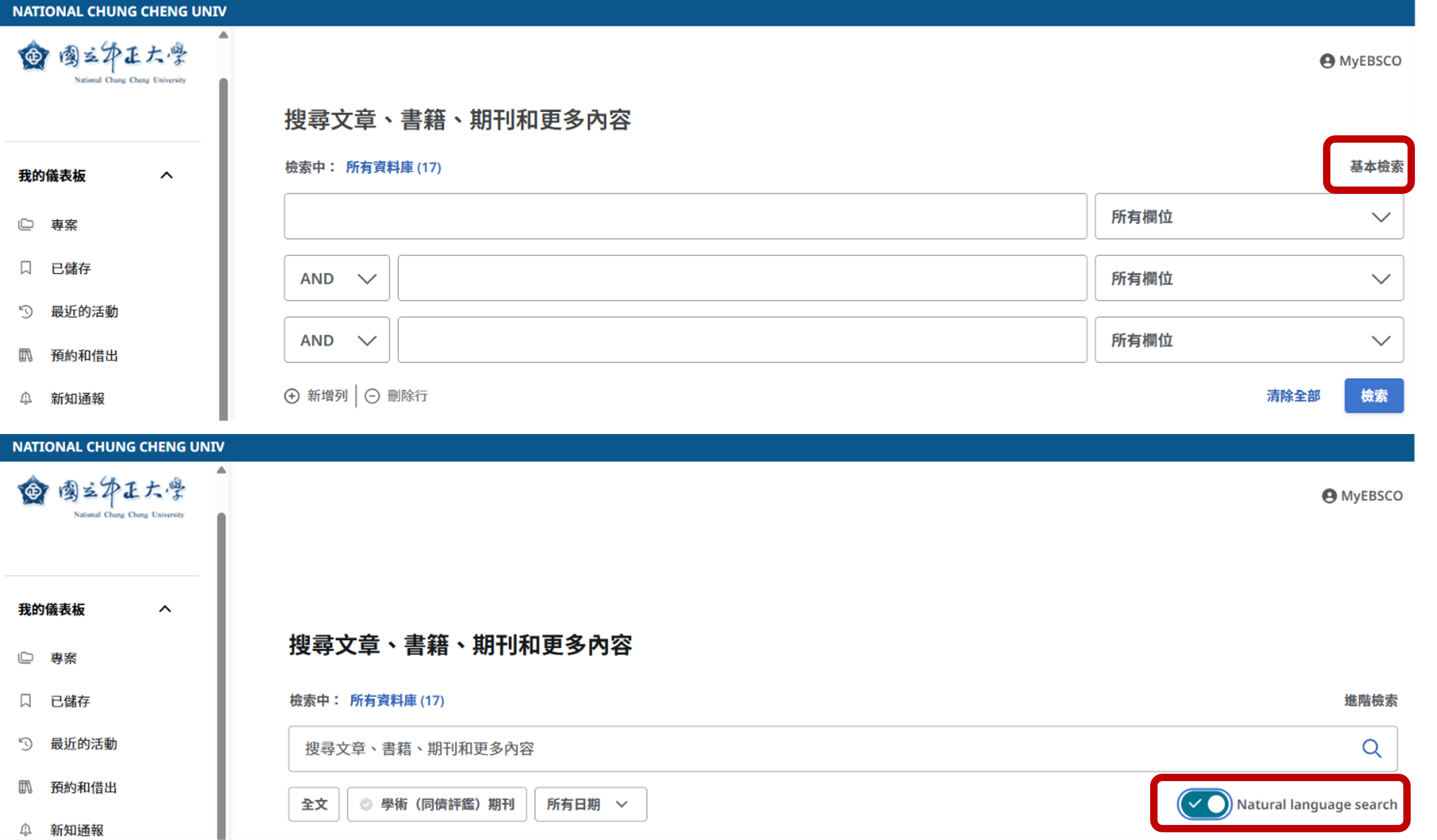Collapse 我的儀表板 section in upper sidebar
This screenshot has width=1437, height=840.
pyautogui.click(x=167, y=175)
